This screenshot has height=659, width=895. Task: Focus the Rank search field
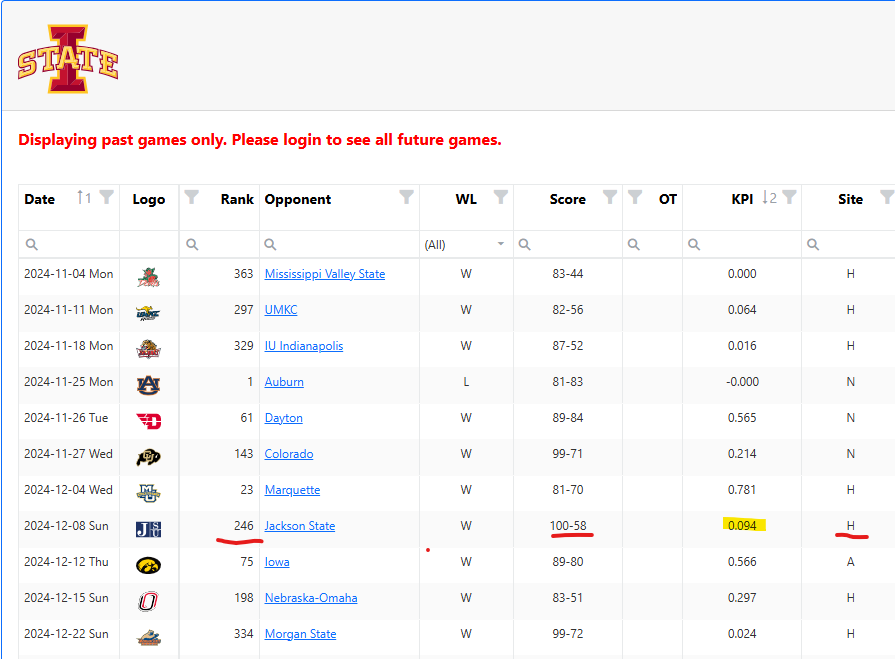[x=220, y=244]
